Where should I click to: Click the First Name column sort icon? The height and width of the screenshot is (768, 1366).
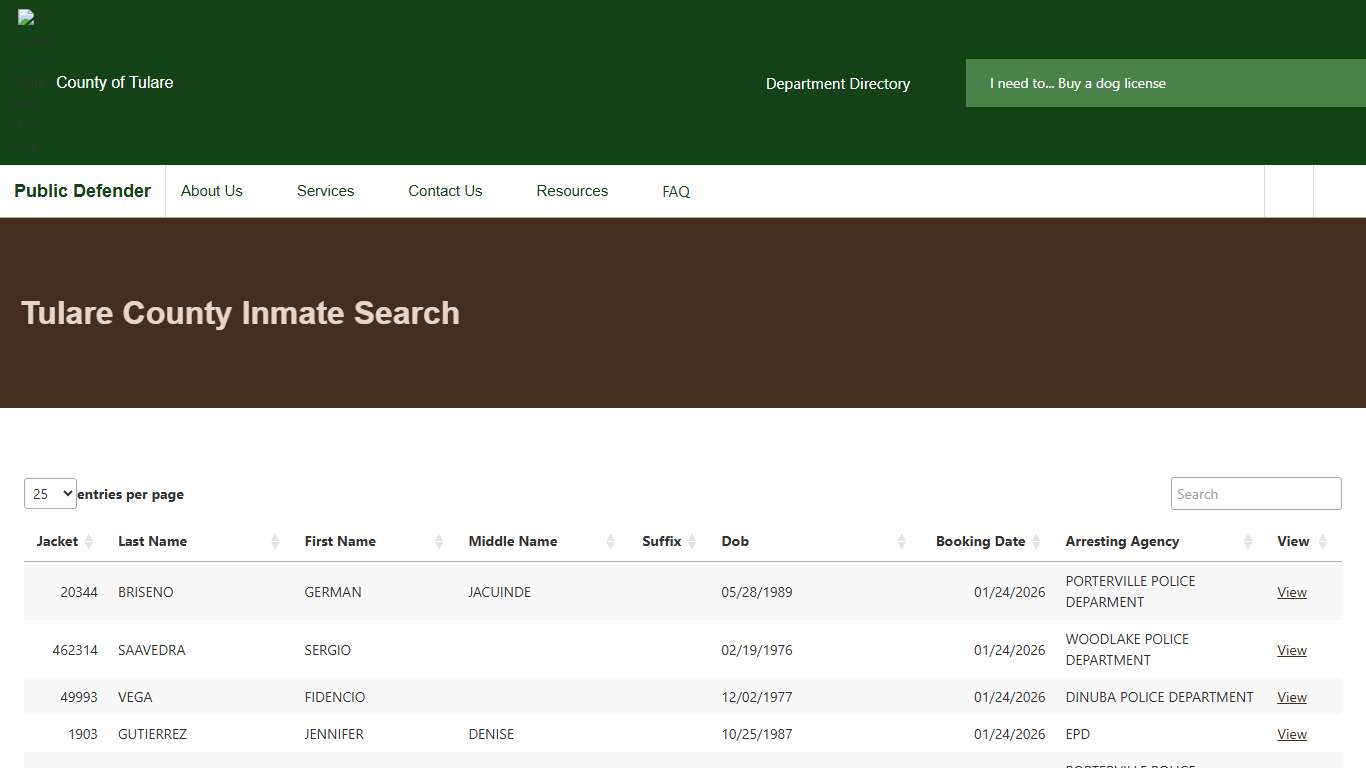[437, 541]
